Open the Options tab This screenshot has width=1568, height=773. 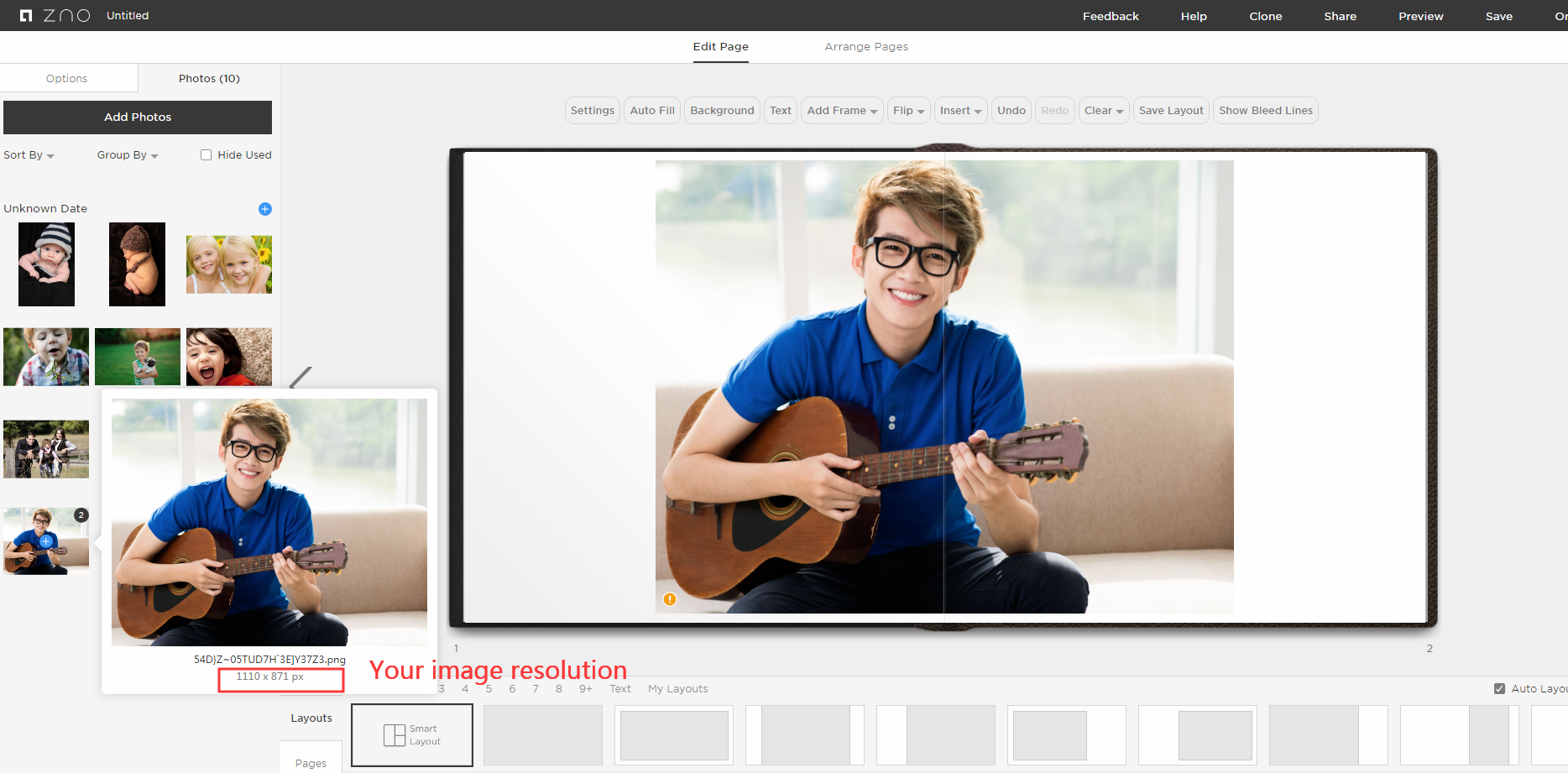pos(67,78)
